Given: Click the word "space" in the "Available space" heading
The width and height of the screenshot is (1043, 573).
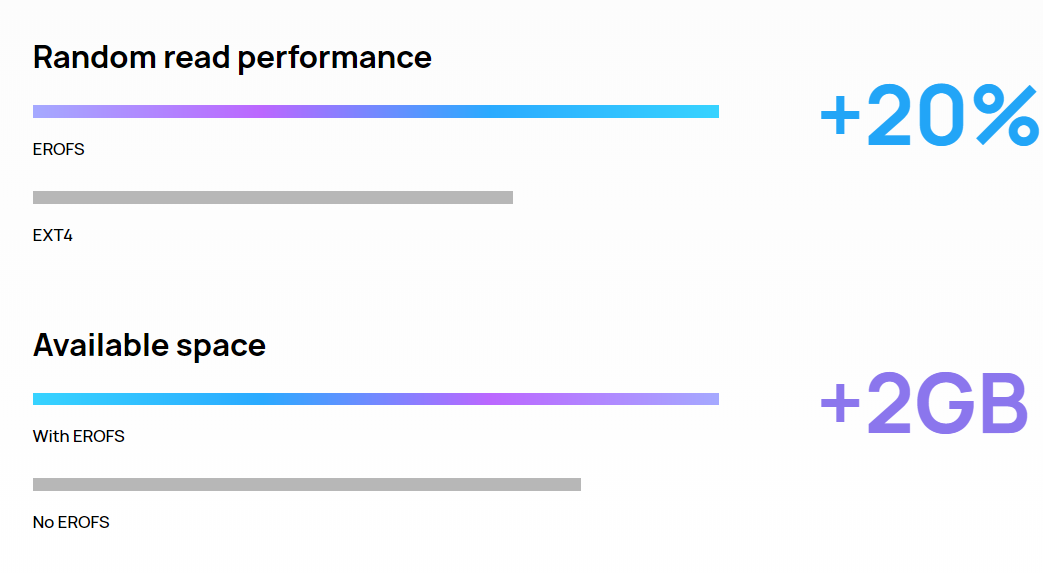Looking at the screenshot, I should (x=222, y=347).
